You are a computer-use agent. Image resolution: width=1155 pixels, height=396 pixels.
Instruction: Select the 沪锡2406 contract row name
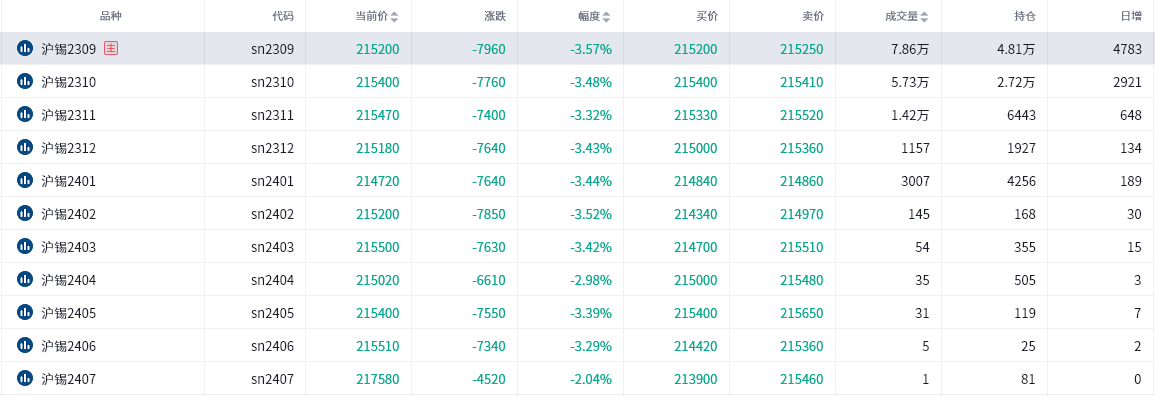(x=69, y=346)
